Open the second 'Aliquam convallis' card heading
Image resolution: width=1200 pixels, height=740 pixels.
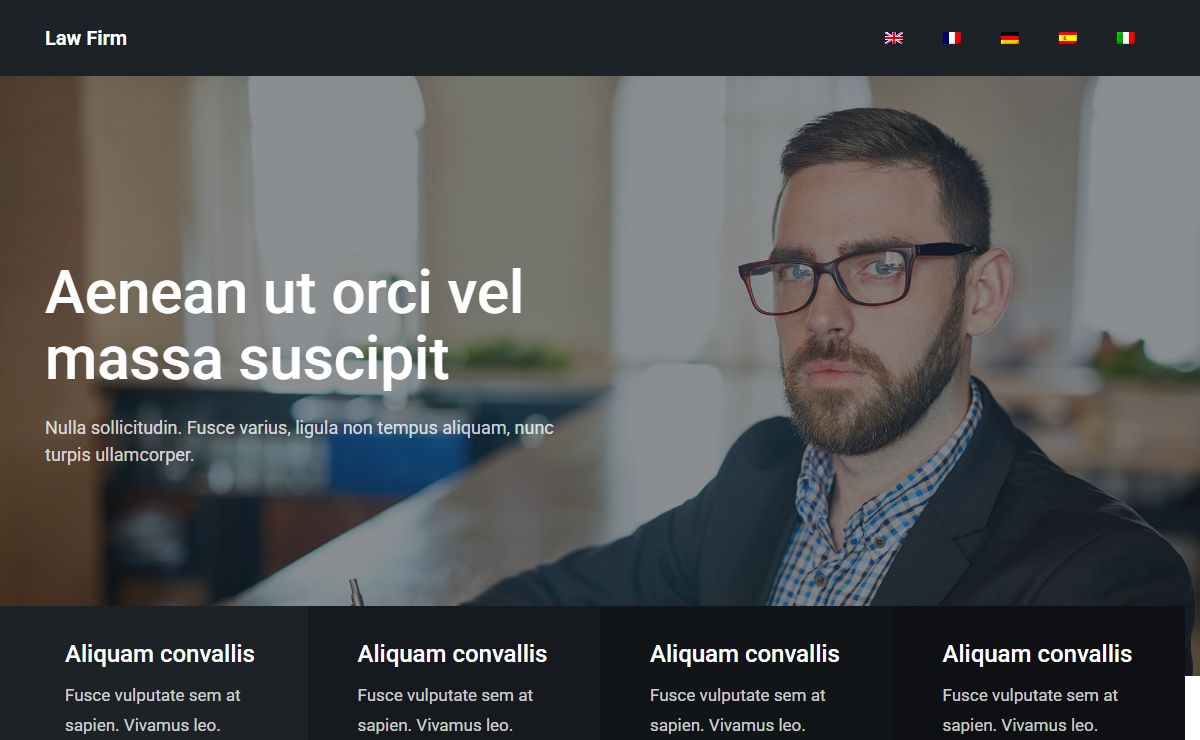452,654
